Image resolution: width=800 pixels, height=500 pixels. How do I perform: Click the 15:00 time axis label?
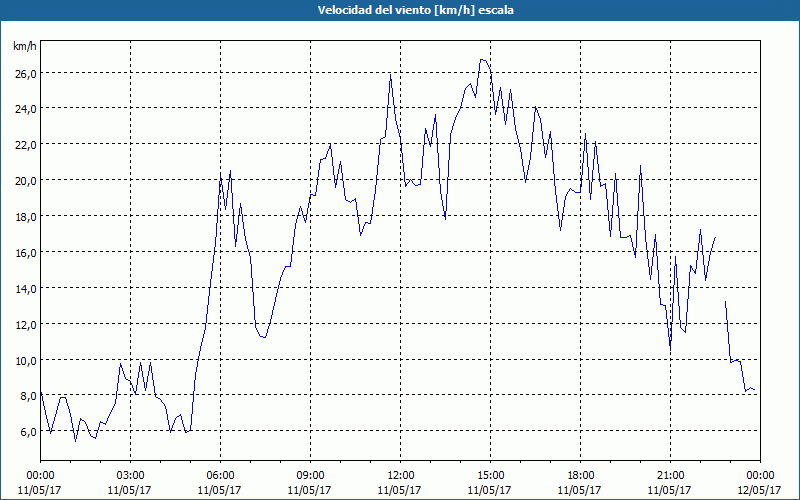pyautogui.click(x=490, y=476)
